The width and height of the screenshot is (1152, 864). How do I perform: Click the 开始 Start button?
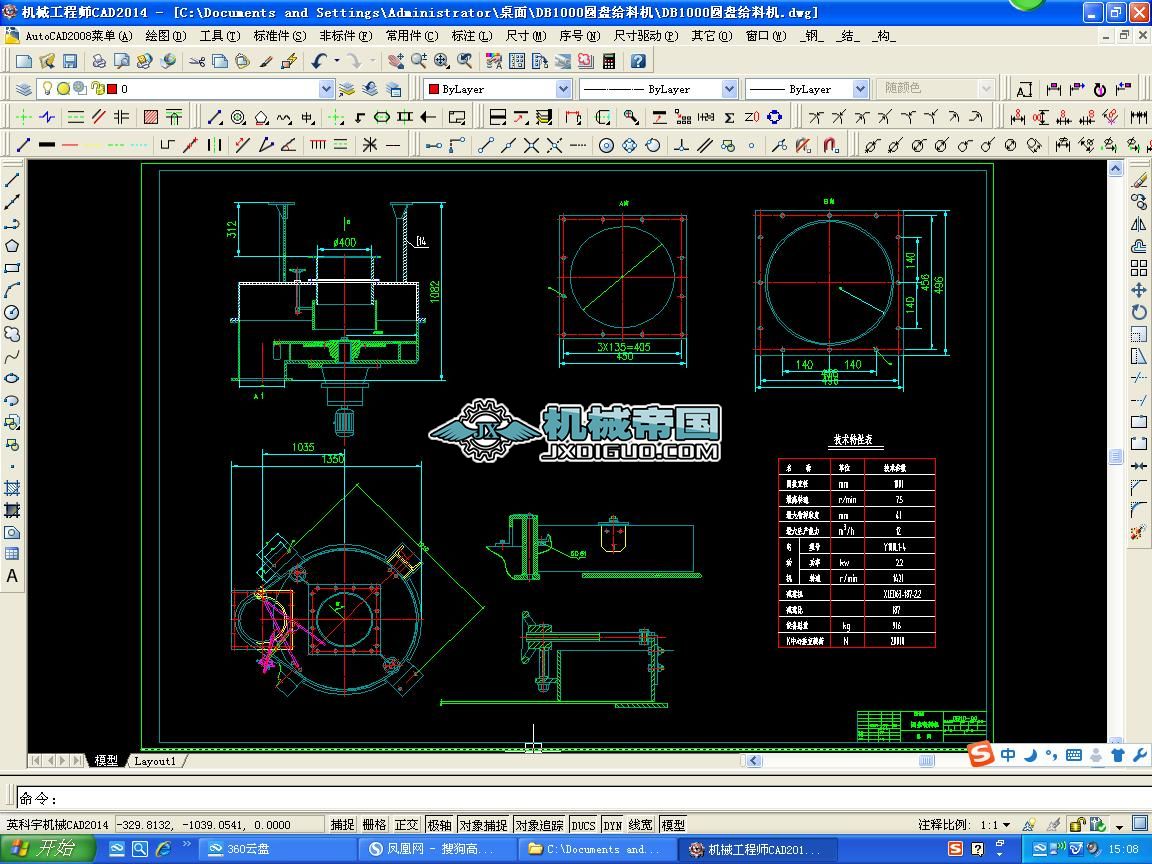[47, 849]
